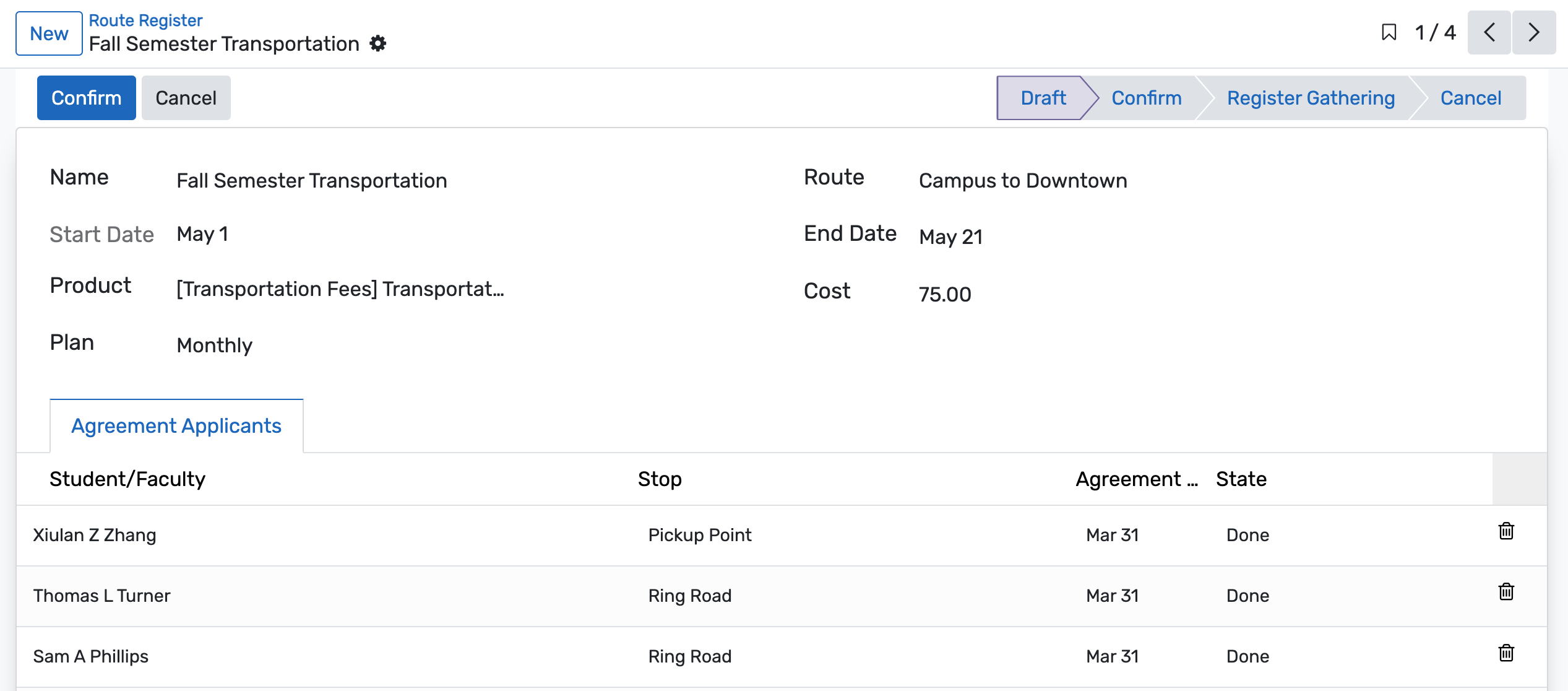Cancel the route register
The image size is (1568, 691).
click(x=186, y=97)
